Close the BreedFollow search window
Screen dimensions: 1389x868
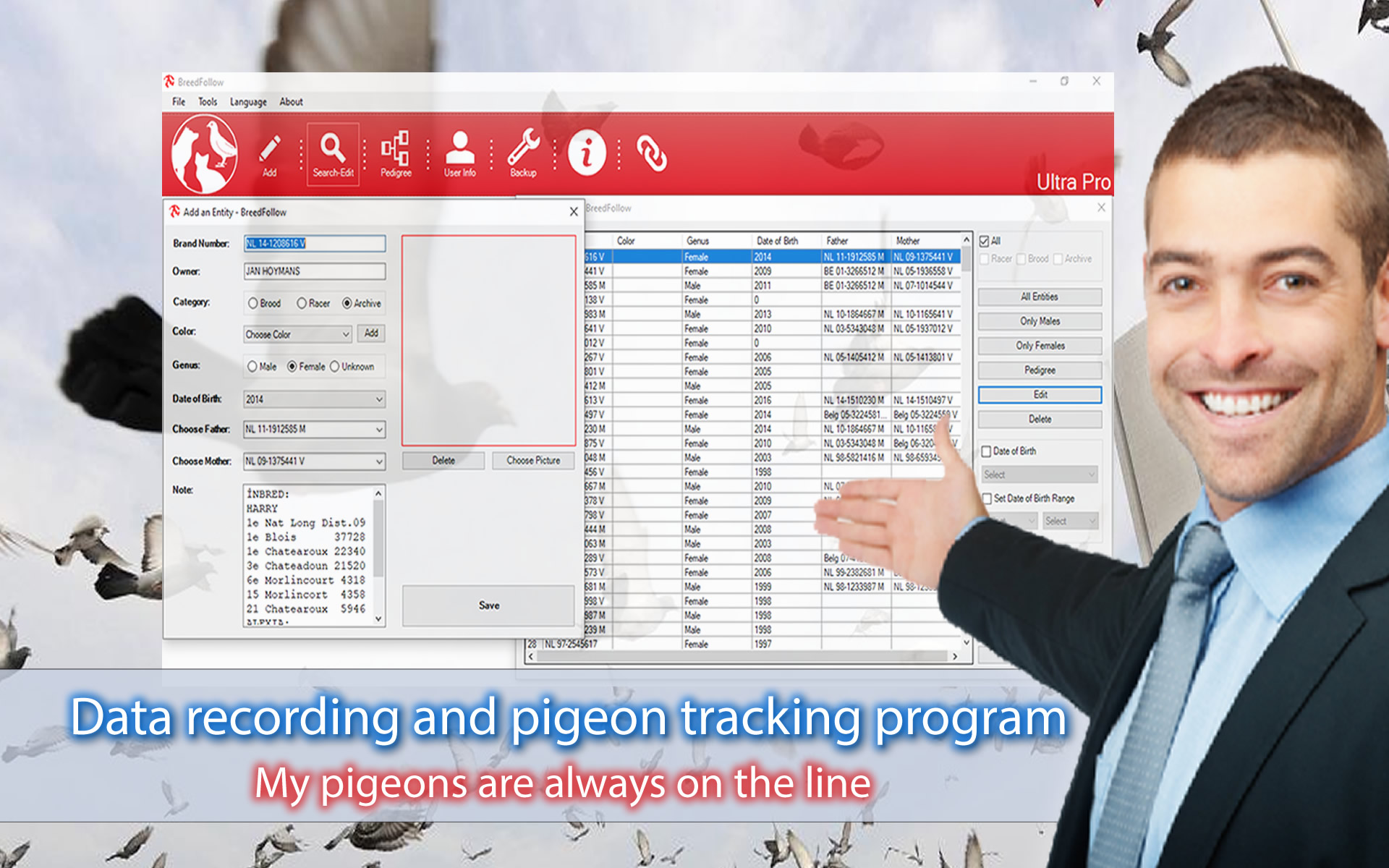[1101, 208]
